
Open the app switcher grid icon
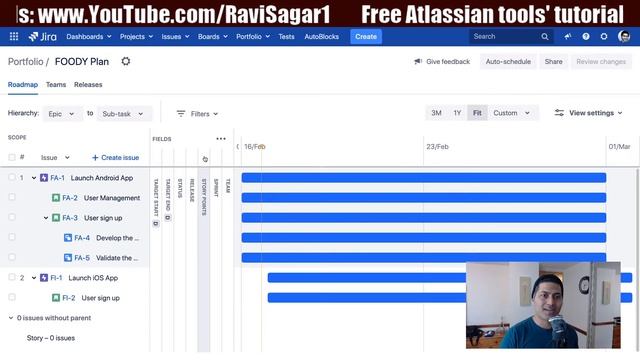tap(14, 37)
